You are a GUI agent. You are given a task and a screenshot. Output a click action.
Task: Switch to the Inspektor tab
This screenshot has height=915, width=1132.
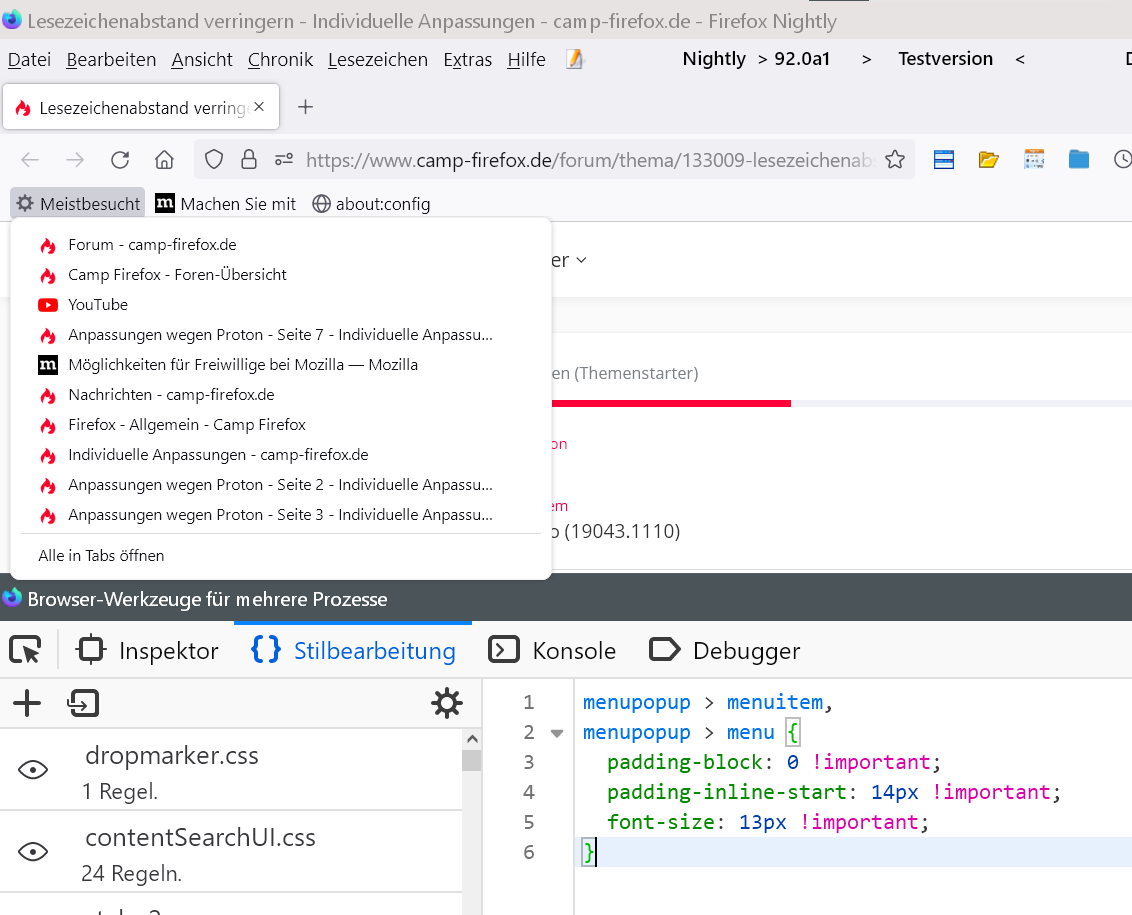pyautogui.click(x=148, y=651)
